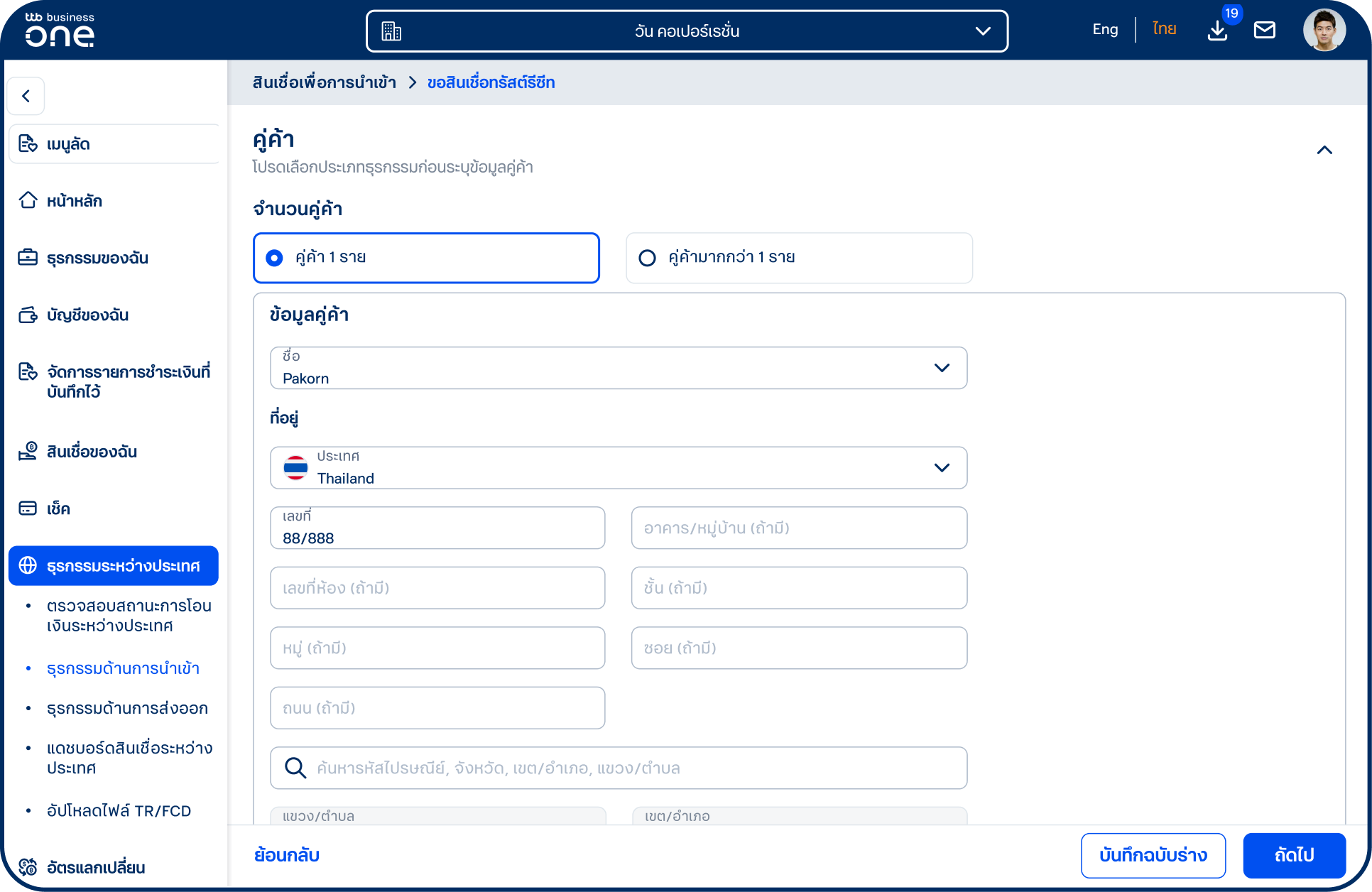Click the ธุรกรรมของฉัน briefcase icon

pos(28,257)
